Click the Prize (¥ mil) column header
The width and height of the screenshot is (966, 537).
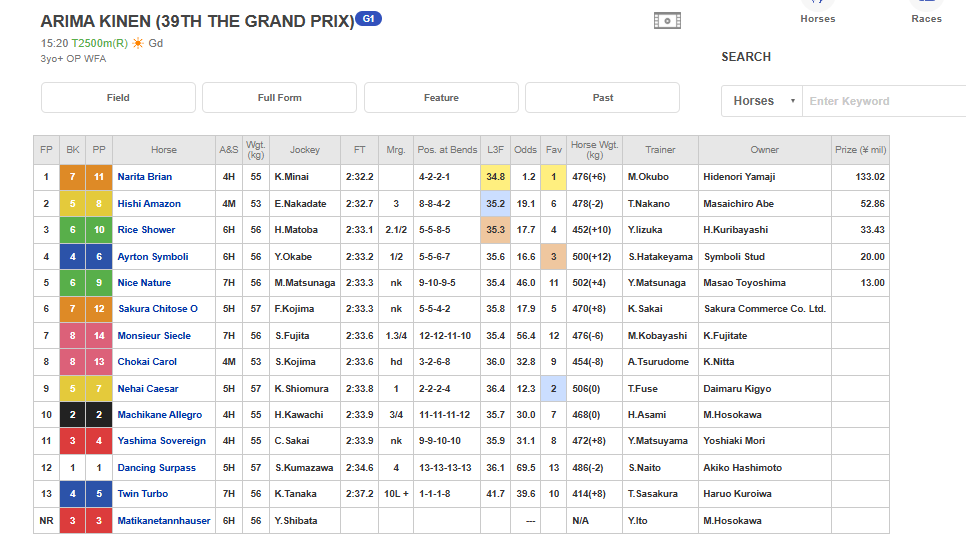(860, 150)
